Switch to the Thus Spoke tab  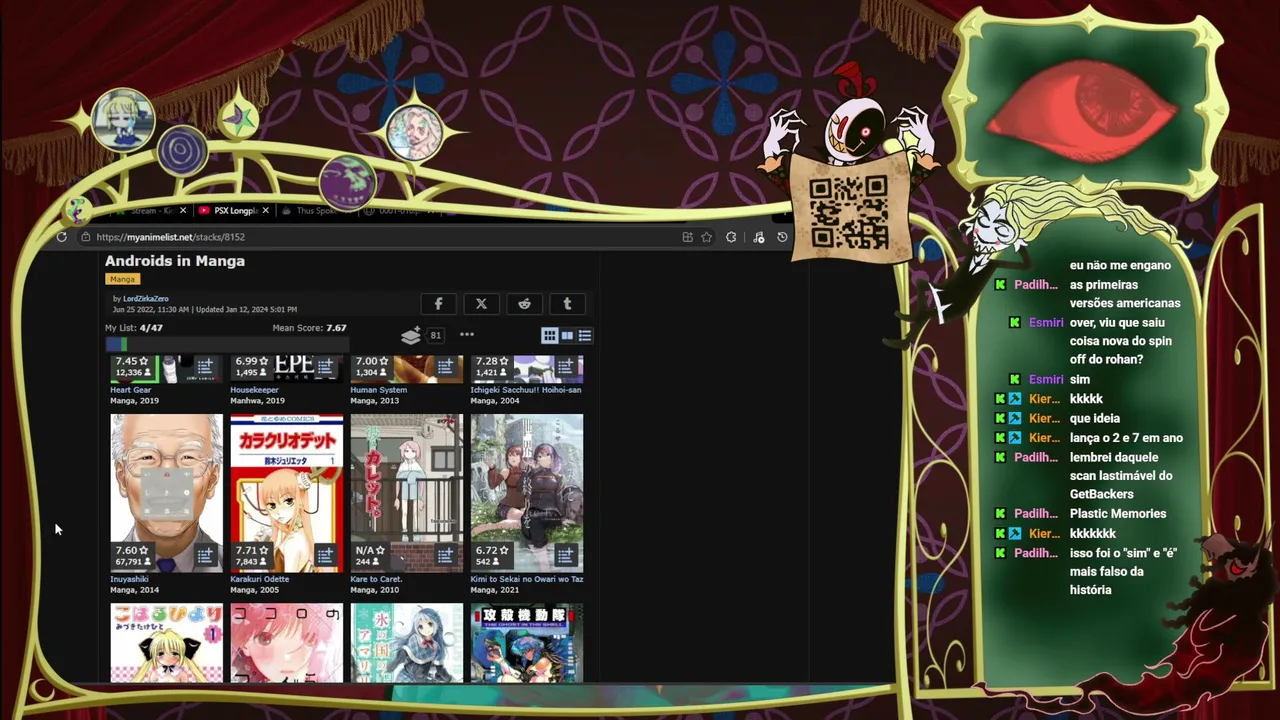click(315, 211)
